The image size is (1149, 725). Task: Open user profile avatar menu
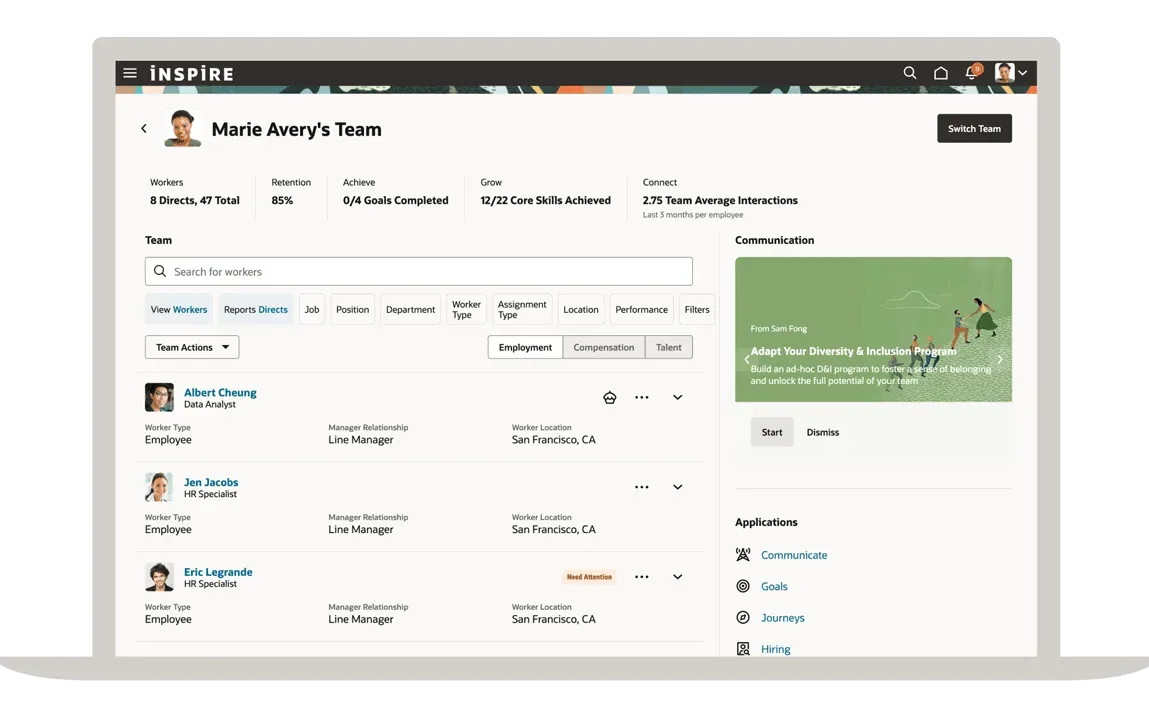point(1011,73)
